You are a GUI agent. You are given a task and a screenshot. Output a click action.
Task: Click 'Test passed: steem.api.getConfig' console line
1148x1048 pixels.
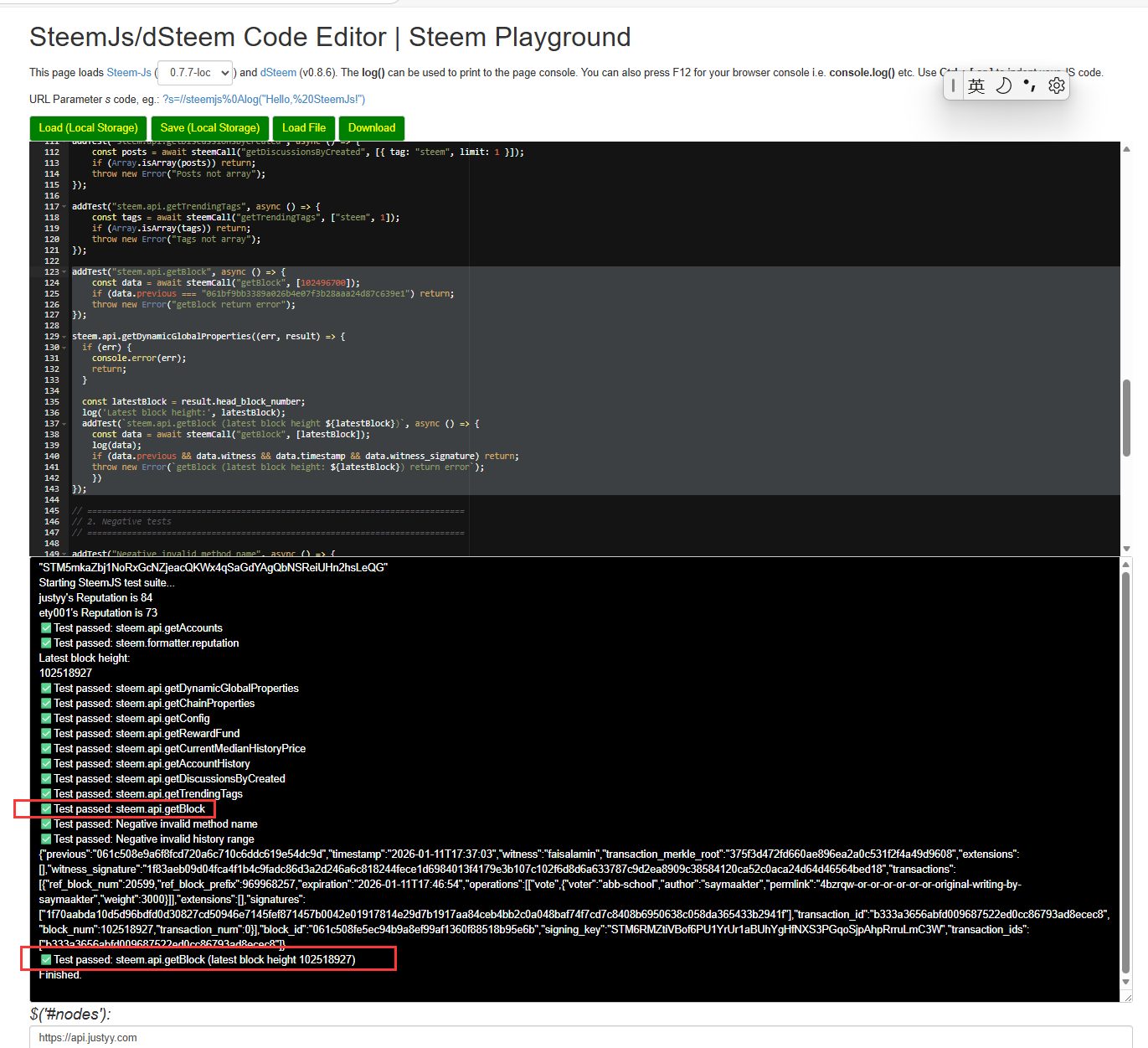tap(125, 719)
